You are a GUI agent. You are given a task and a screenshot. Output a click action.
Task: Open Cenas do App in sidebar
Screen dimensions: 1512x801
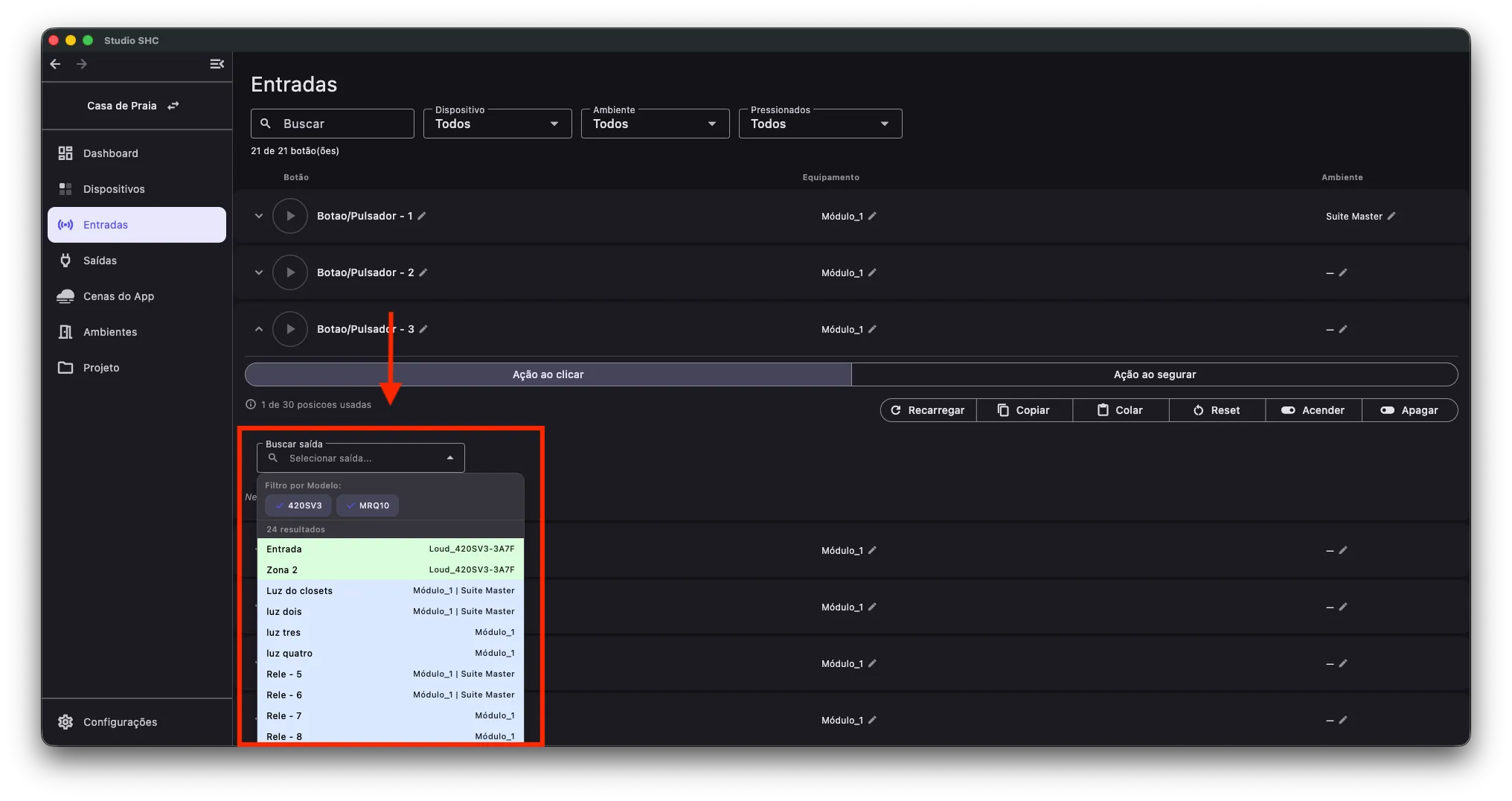point(137,296)
